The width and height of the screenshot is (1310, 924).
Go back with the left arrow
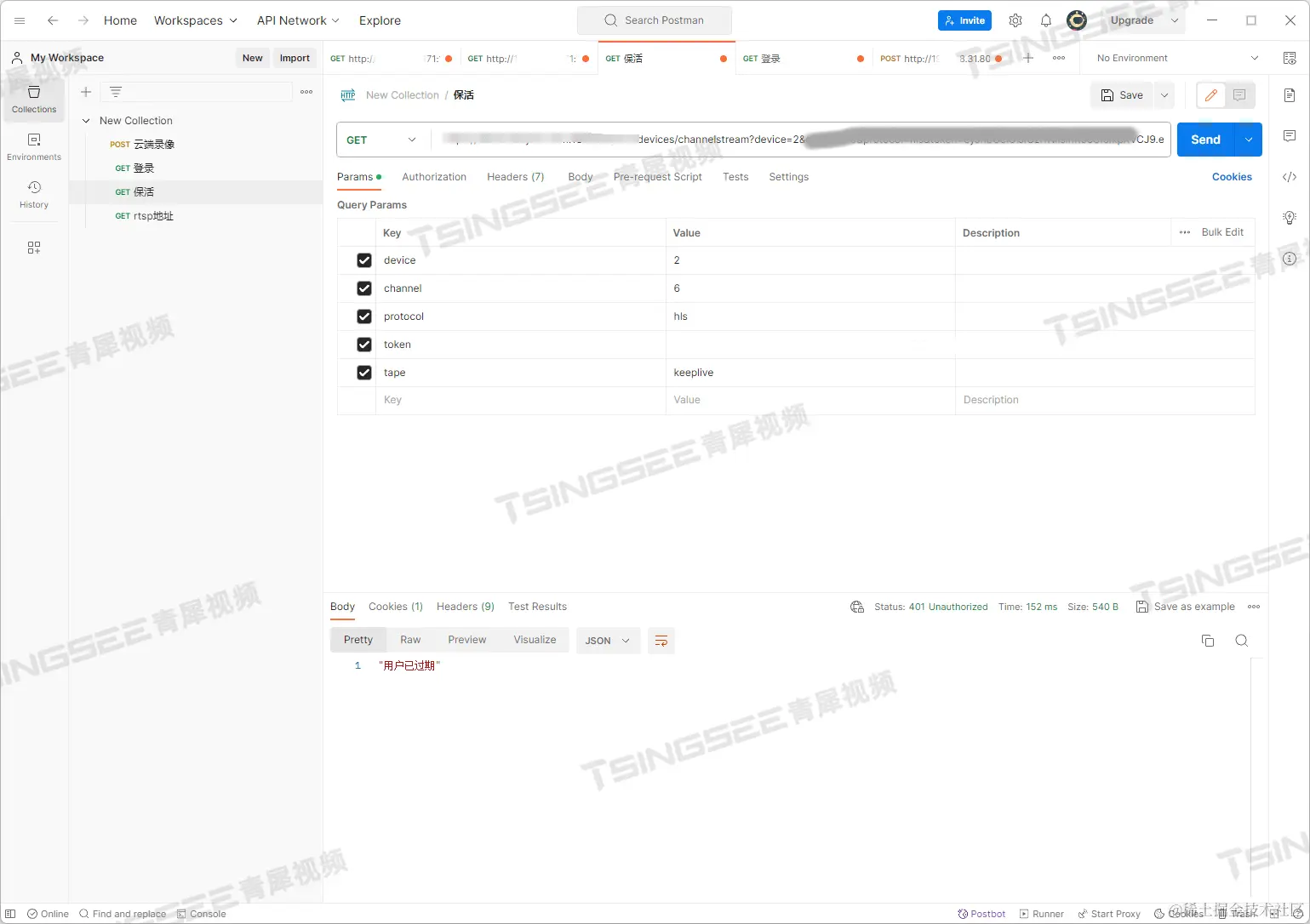coord(53,20)
